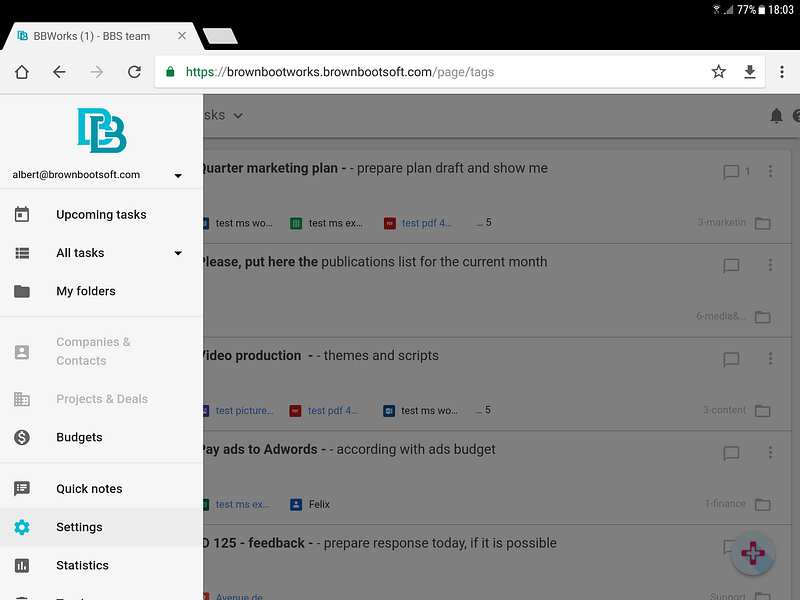Tap the green padlock security icon
Image resolution: width=800 pixels, height=600 pixels.
(x=170, y=72)
